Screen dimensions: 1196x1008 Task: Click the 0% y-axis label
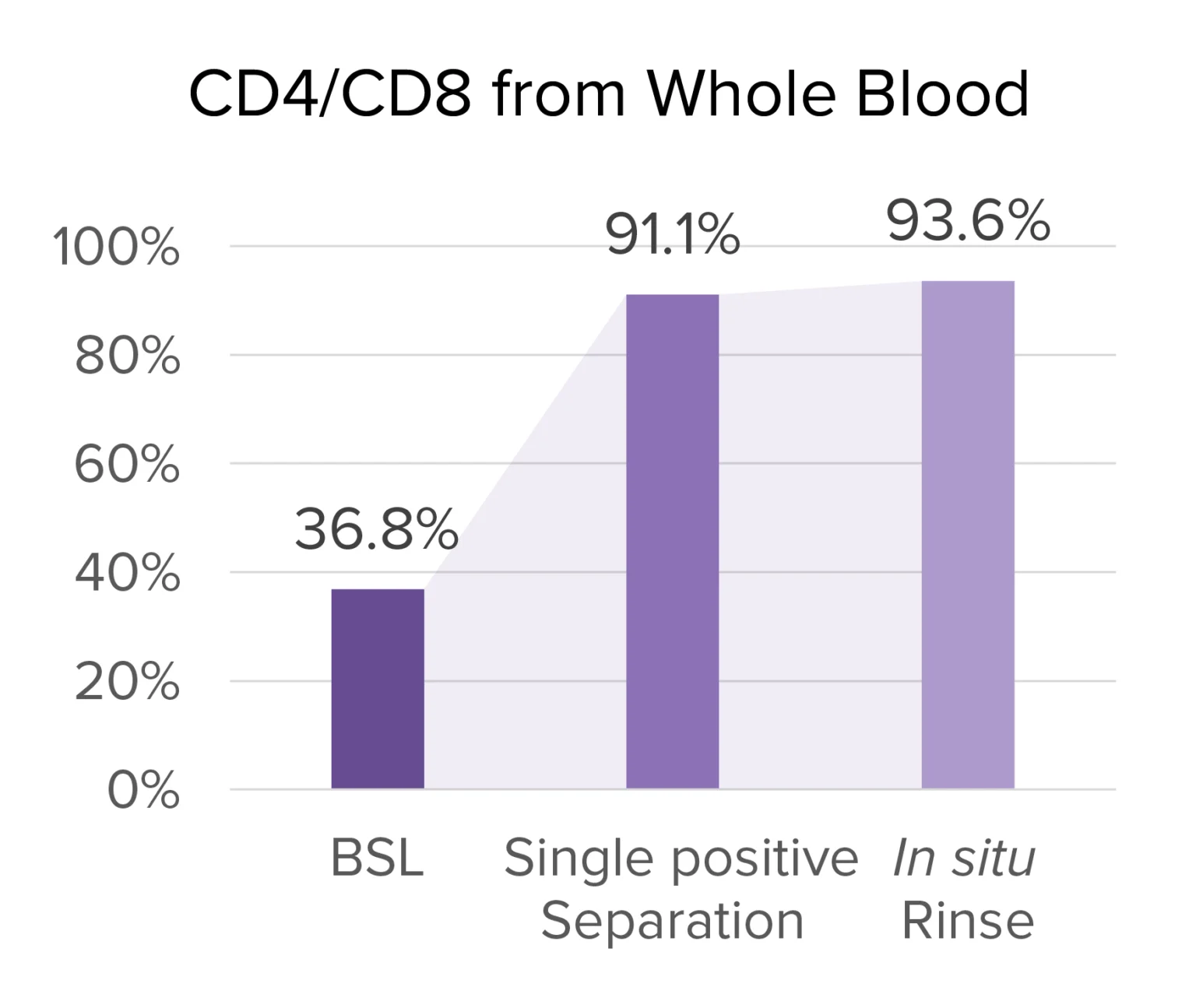143,791
